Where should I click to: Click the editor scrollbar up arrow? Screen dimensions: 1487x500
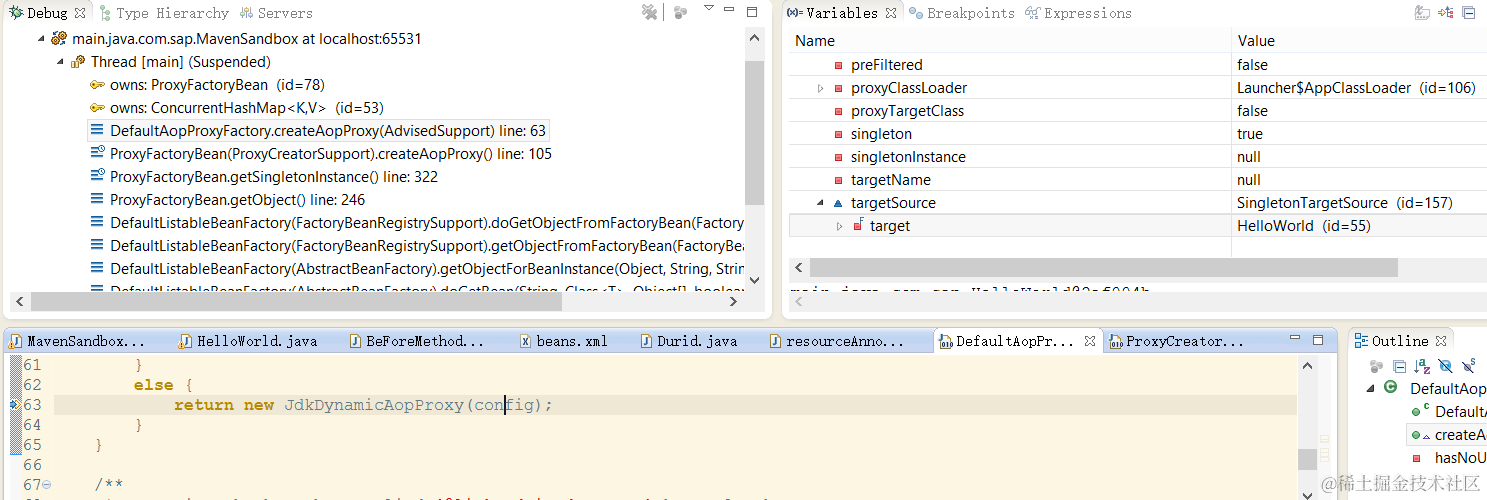click(1308, 367)
